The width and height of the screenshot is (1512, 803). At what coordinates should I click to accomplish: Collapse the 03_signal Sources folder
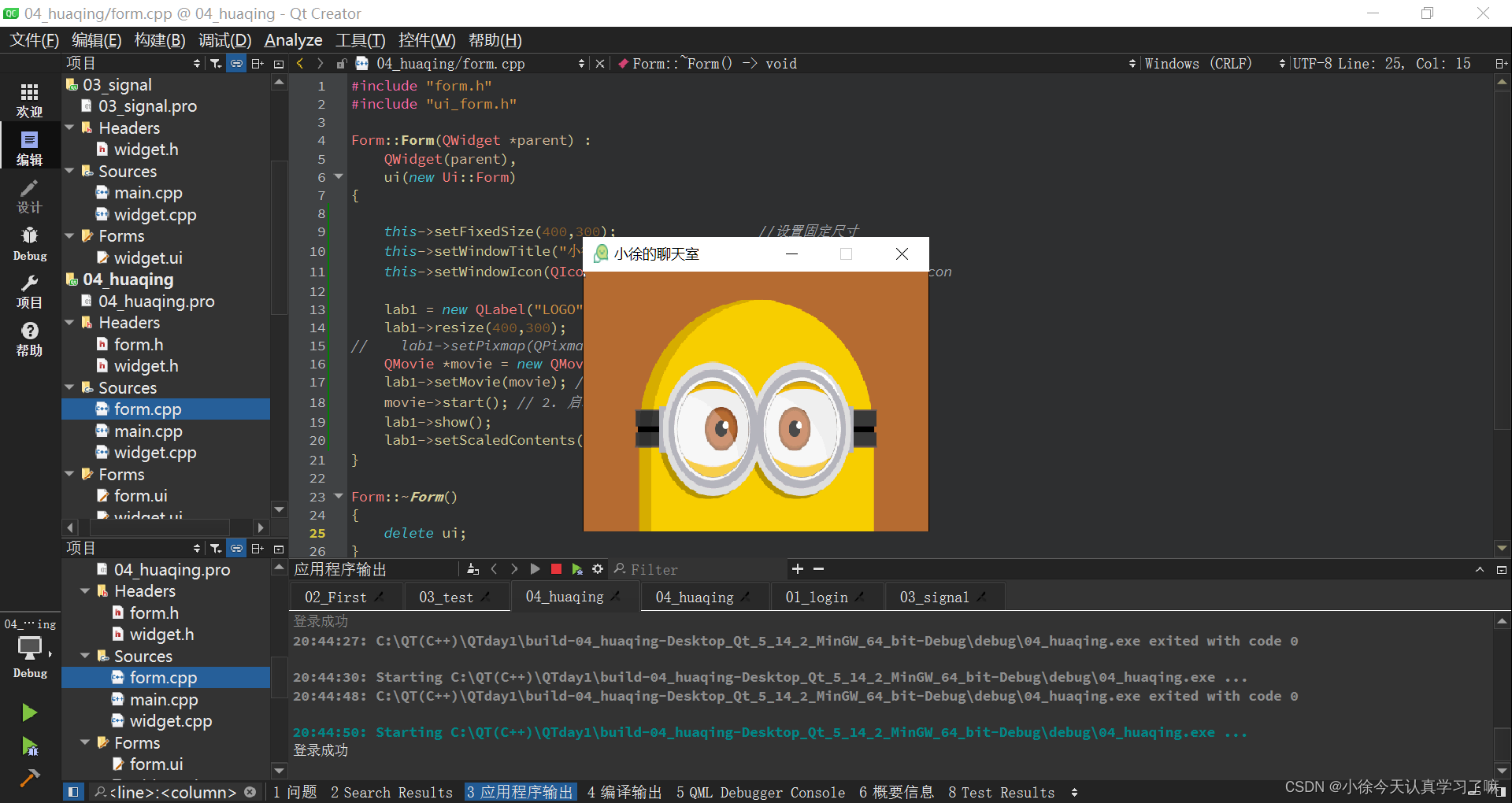(x=69, y=171)
